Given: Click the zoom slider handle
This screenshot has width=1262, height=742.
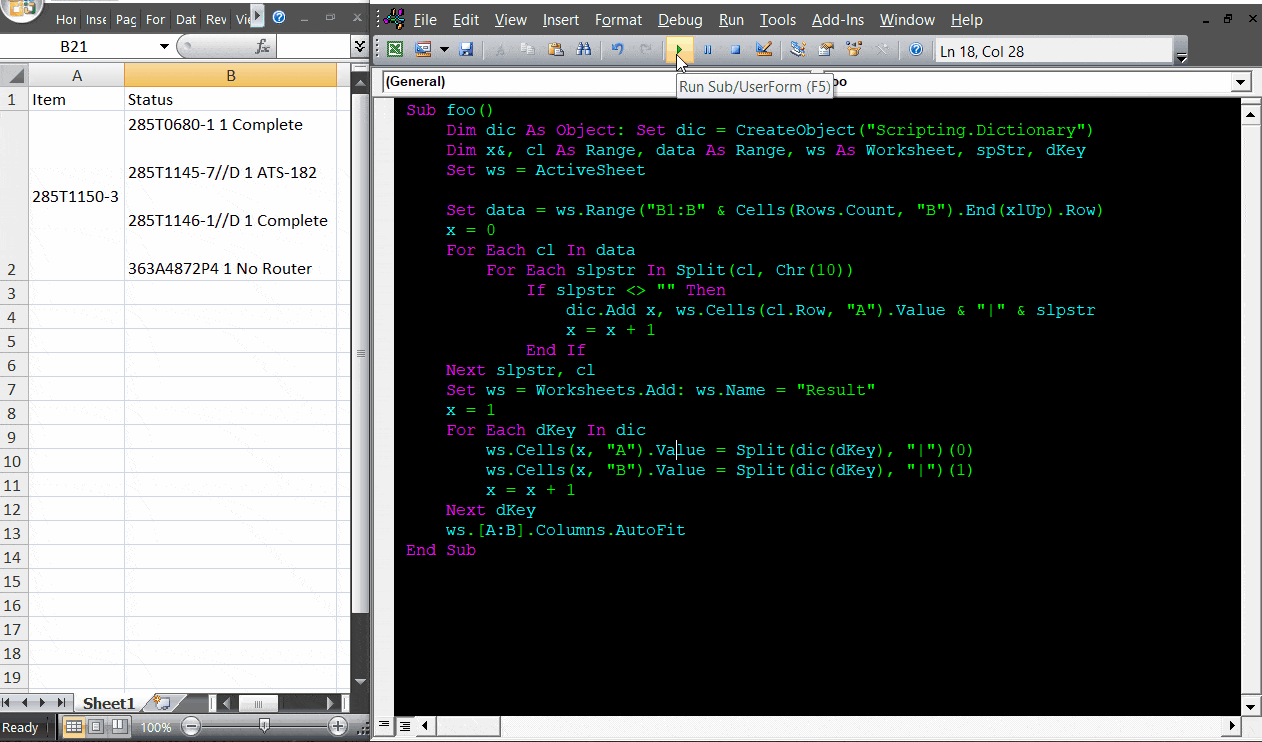Looking at the screenshot, I should click(x=264, y=727).
